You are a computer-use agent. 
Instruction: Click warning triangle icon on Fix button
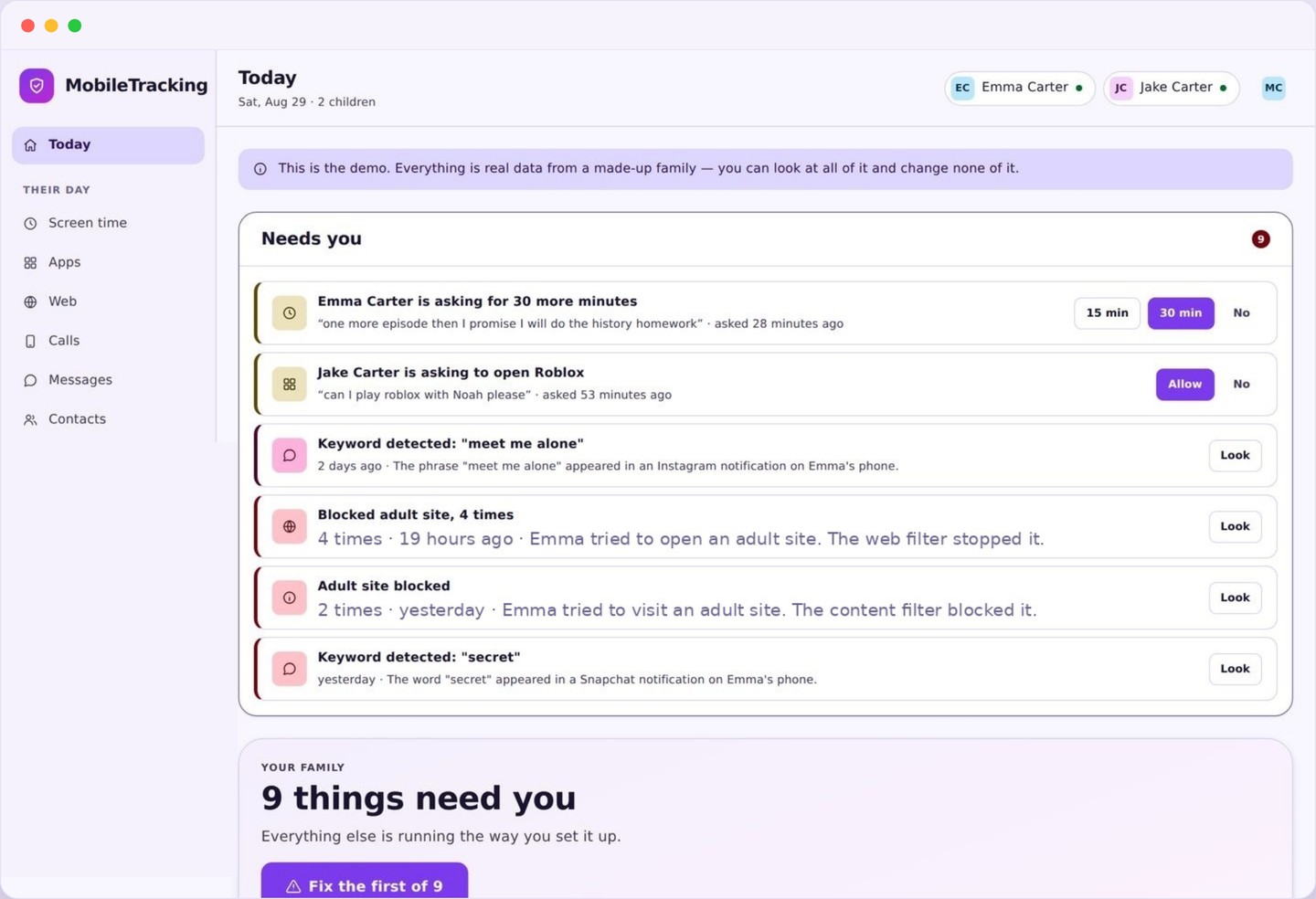point(293,887)
